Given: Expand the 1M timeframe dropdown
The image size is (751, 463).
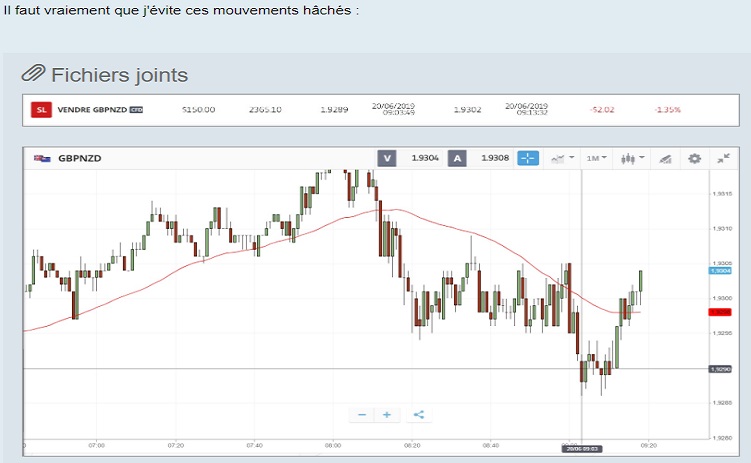Looking at the screenshot, I should (x=597, y=158).
